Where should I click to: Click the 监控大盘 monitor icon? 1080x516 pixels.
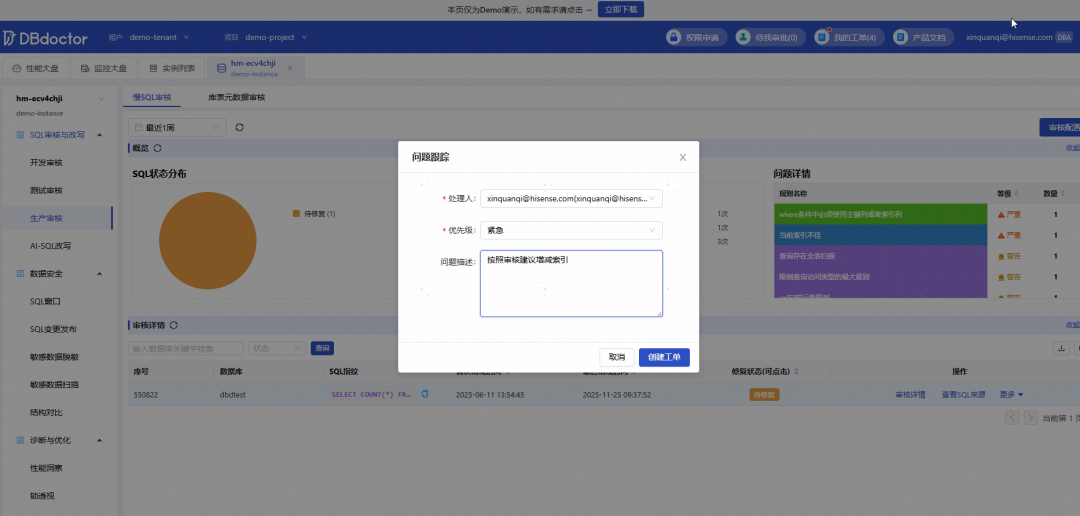[85, 68]
